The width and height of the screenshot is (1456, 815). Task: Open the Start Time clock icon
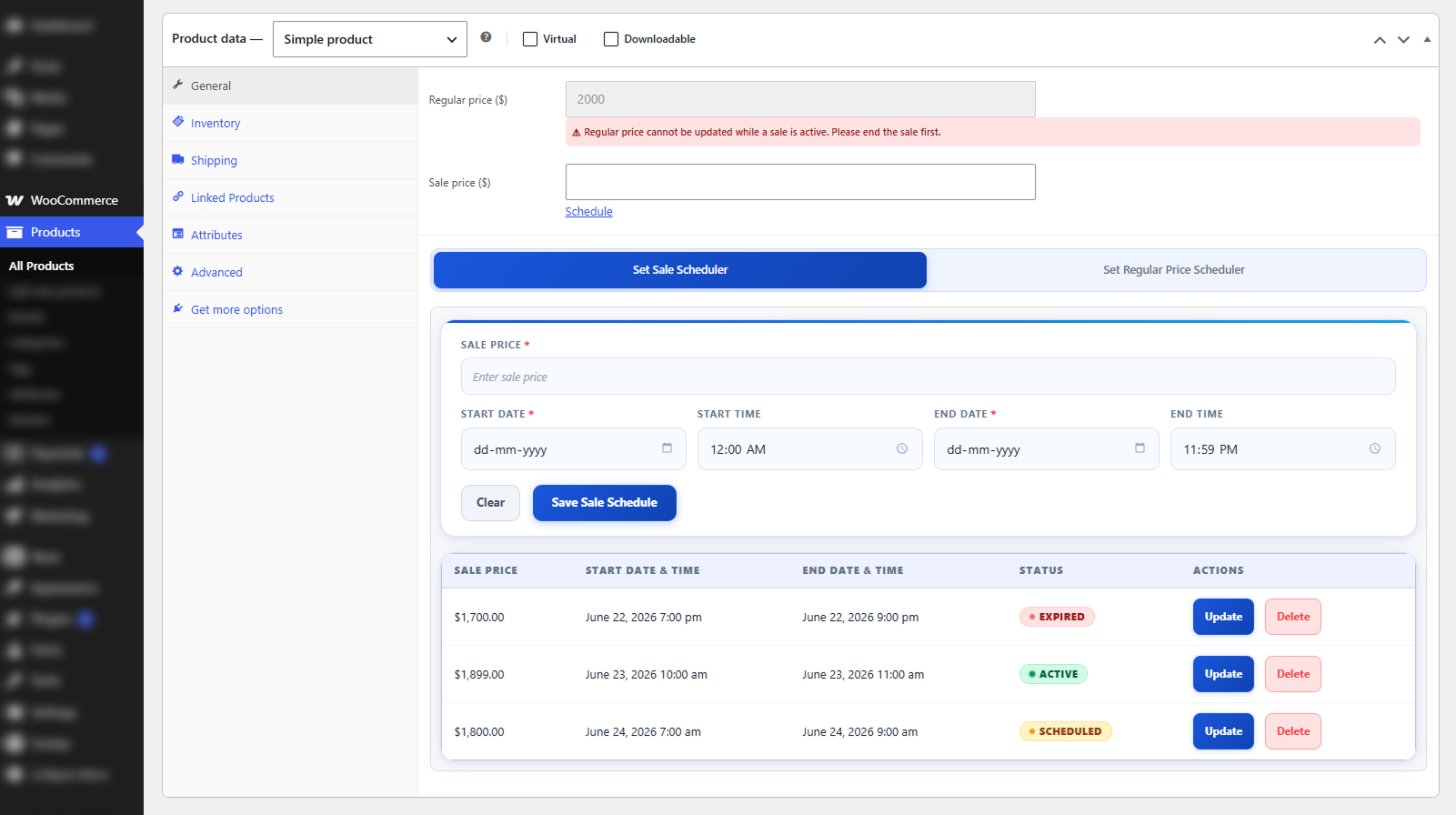(x=902, y=448)
